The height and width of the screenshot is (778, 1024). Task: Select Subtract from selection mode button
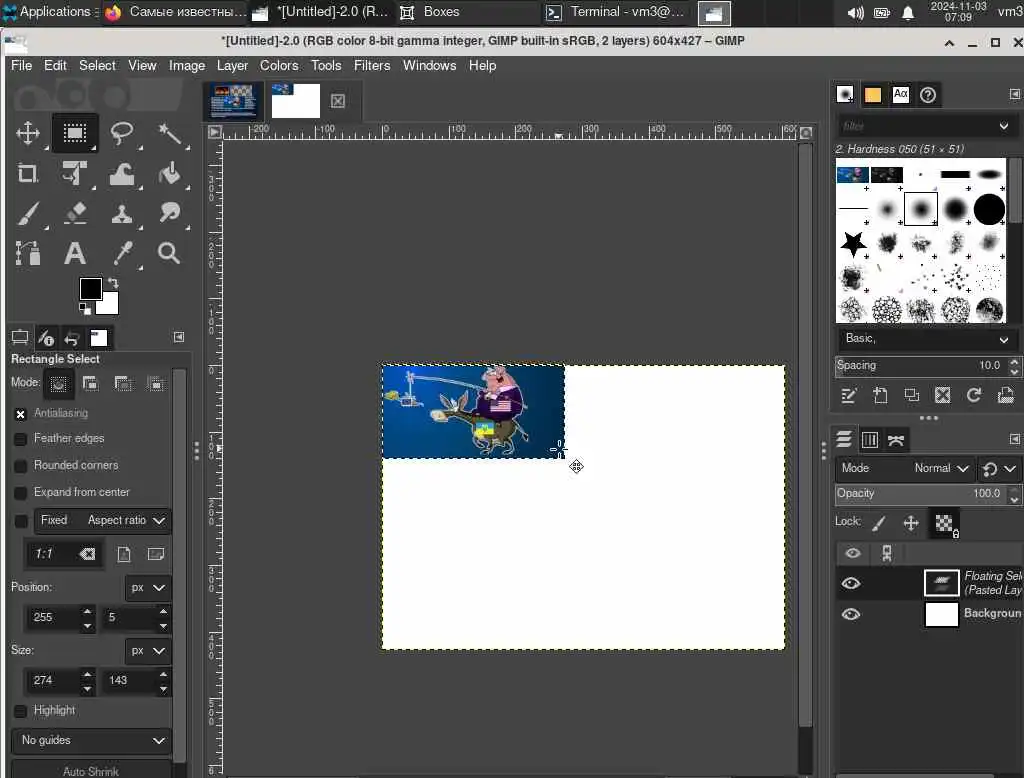click(x=123, y=383)
